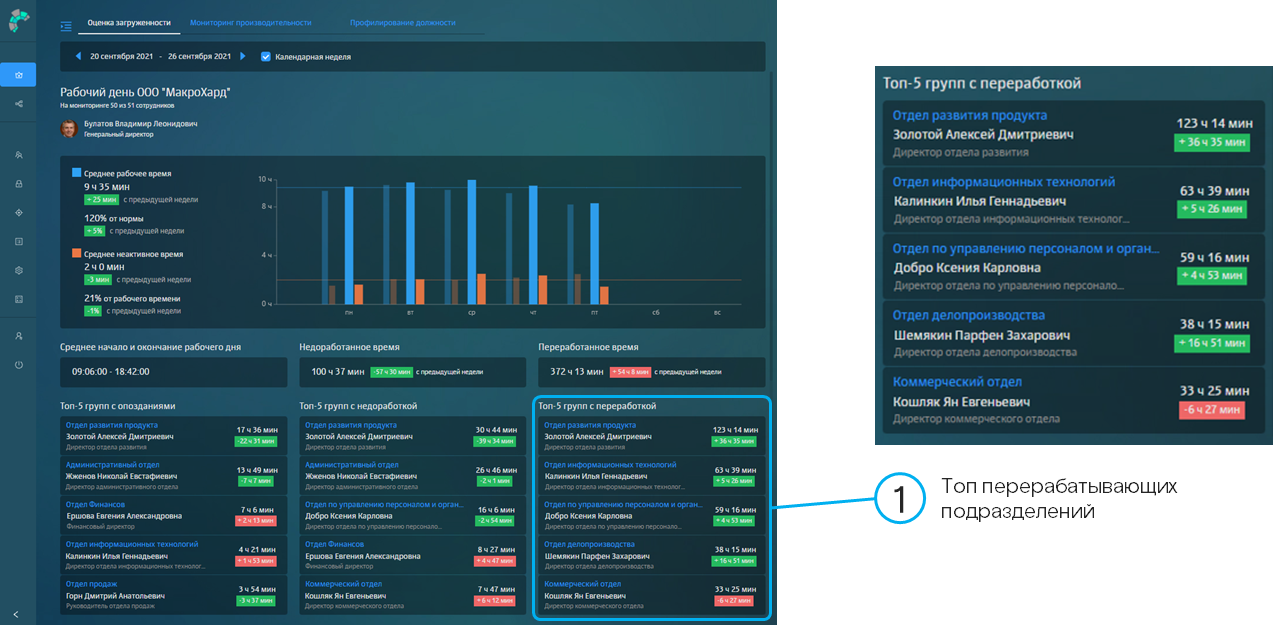
Task: Click the blue Среднее рабочее время legend square
Action: [x=77, y=173]
